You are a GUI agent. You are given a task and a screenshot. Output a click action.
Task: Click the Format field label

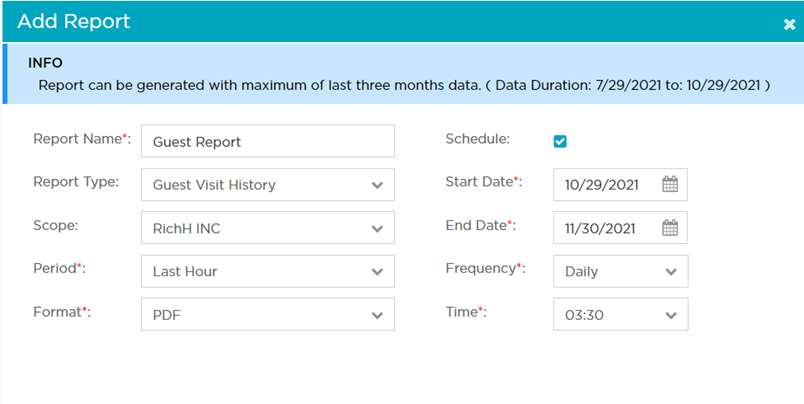60,312
